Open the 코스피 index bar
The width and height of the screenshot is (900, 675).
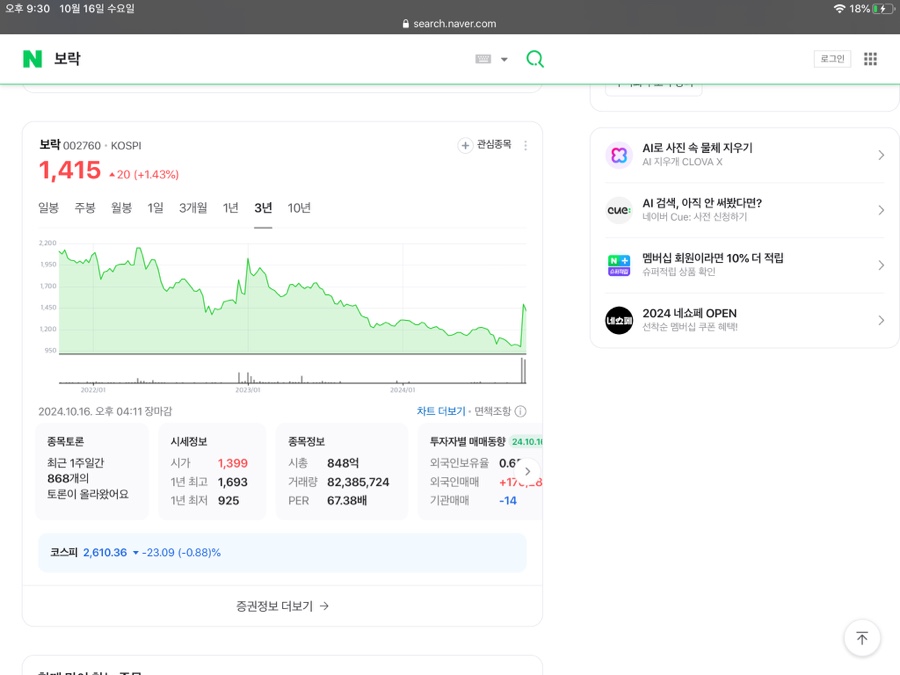coord(282,552)
